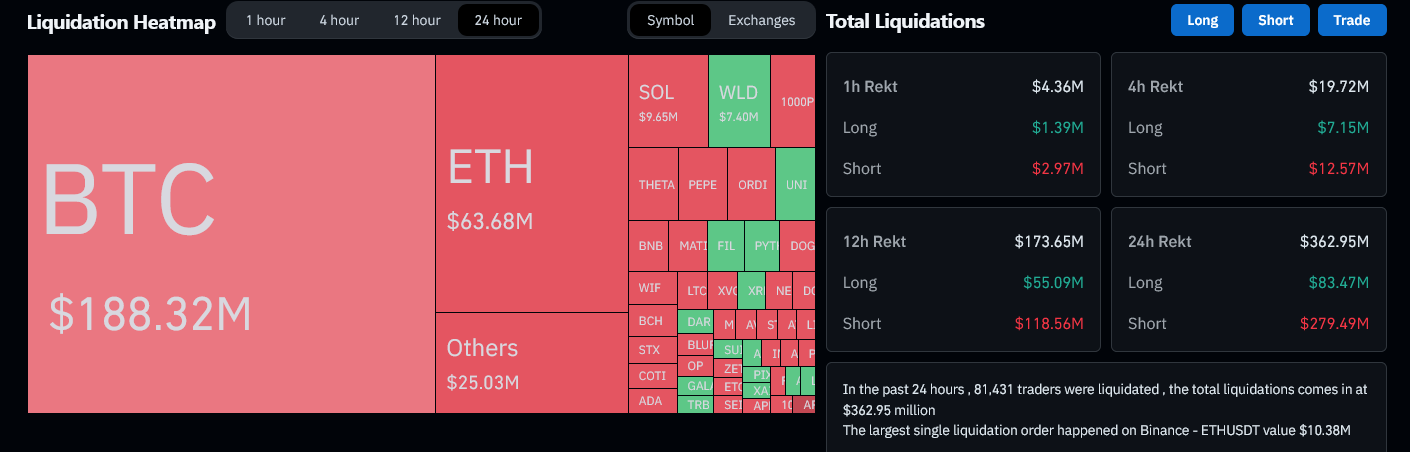
Task: Click the Total Liquidations heading
Action: click(x=906, y=21)
